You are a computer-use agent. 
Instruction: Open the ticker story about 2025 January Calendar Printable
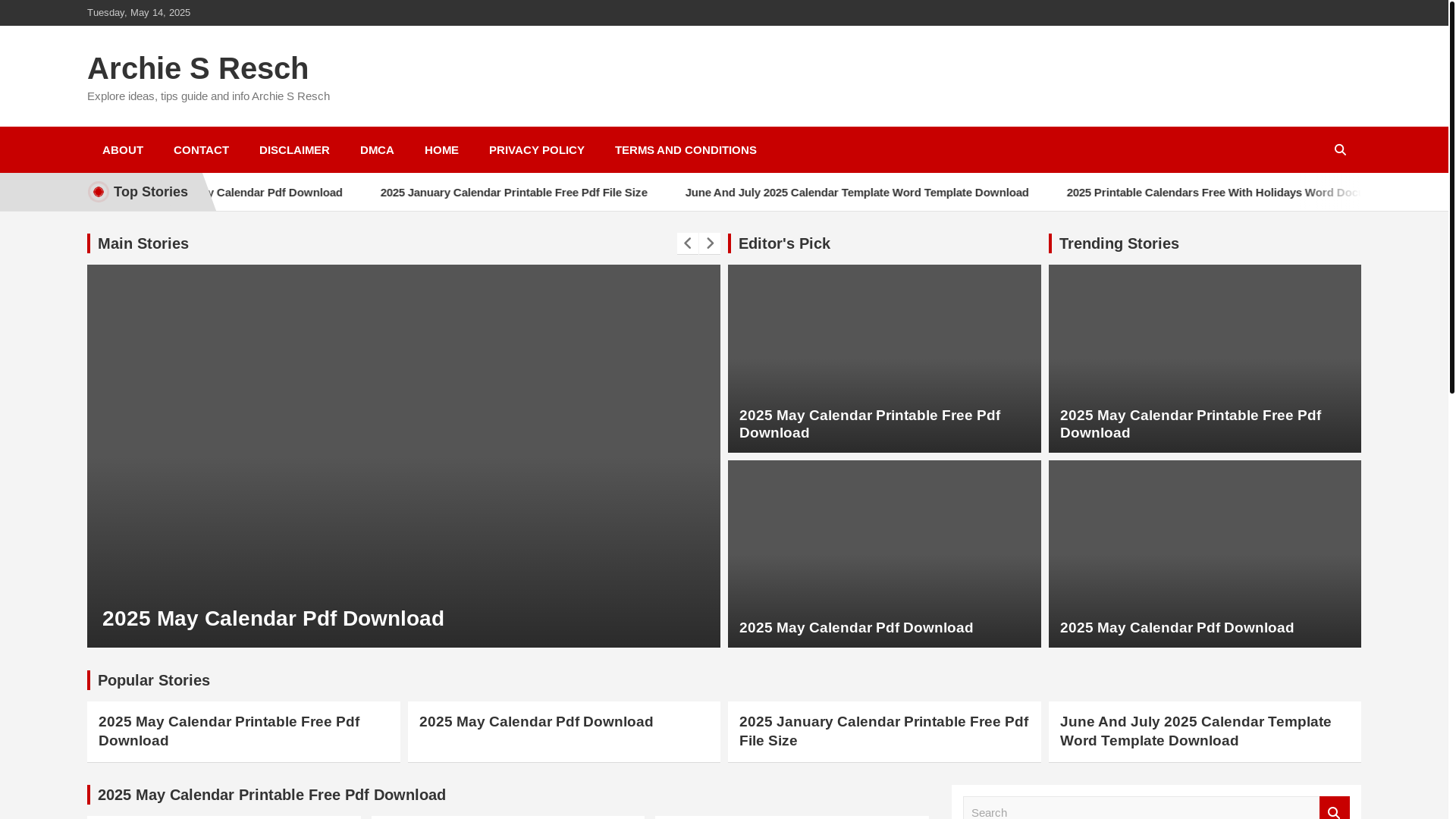pos(513,193)
